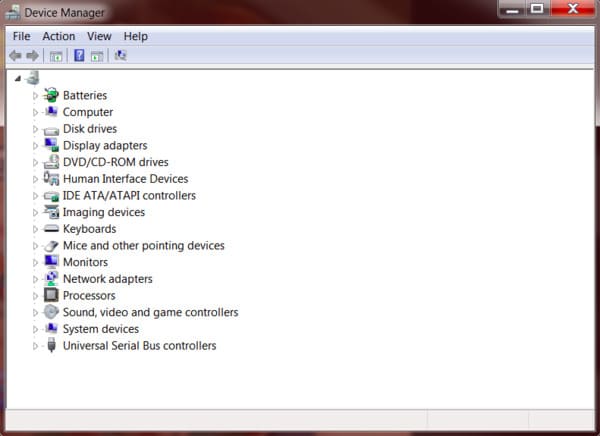This screenshot has height=436, width=600.
Task: Click the Mice and pointing devices icon
Action: coord(51,246)
